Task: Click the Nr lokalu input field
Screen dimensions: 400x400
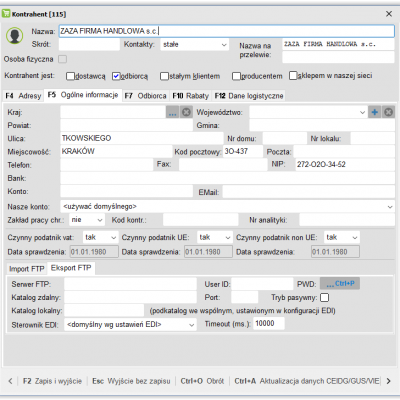Action: coord(373,138)
